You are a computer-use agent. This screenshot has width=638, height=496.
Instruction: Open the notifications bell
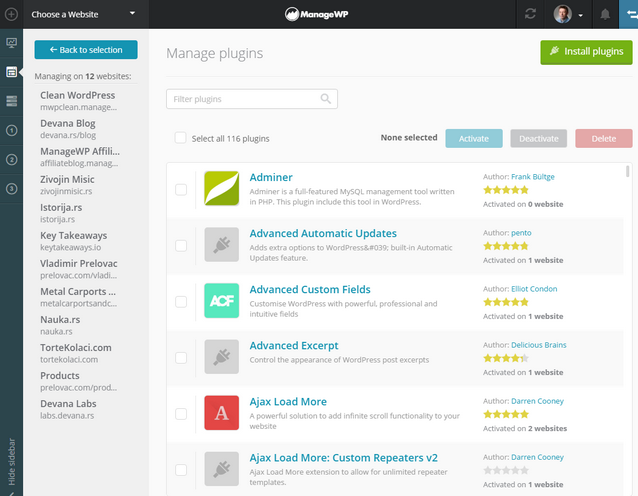(605, 14)
